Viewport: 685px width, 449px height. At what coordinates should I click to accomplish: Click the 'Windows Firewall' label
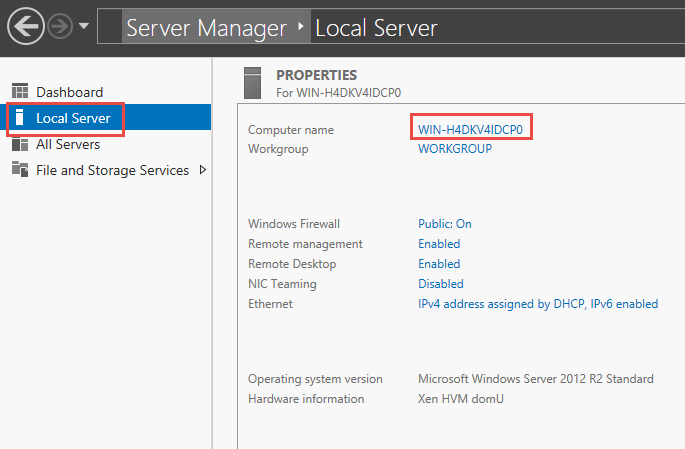coord(294,224)
